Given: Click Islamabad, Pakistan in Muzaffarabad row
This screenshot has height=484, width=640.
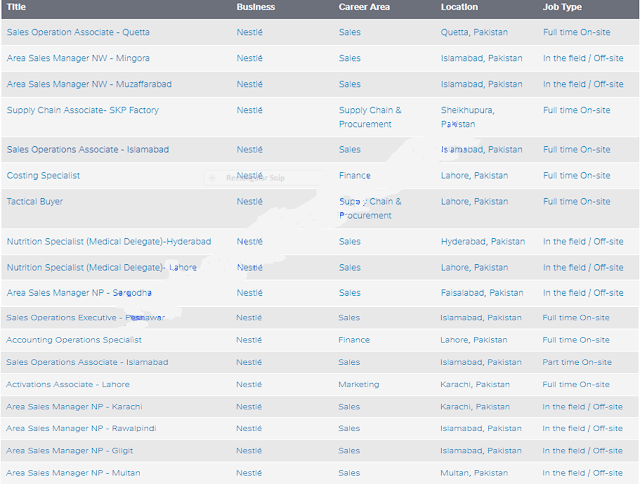Looking at the screenshot, I should 481,84.
